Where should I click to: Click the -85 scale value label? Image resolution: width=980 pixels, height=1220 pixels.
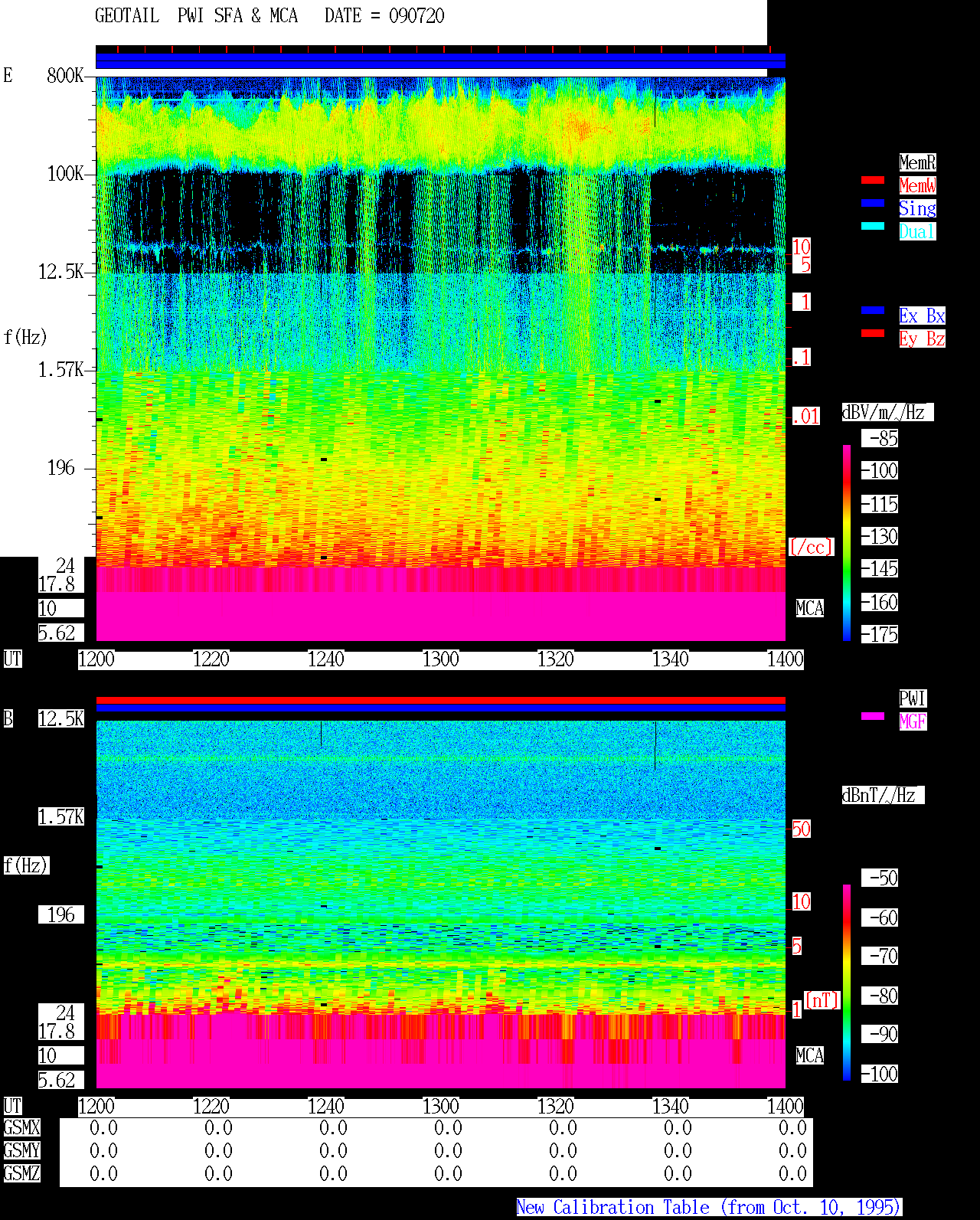(x=880, y=438)
